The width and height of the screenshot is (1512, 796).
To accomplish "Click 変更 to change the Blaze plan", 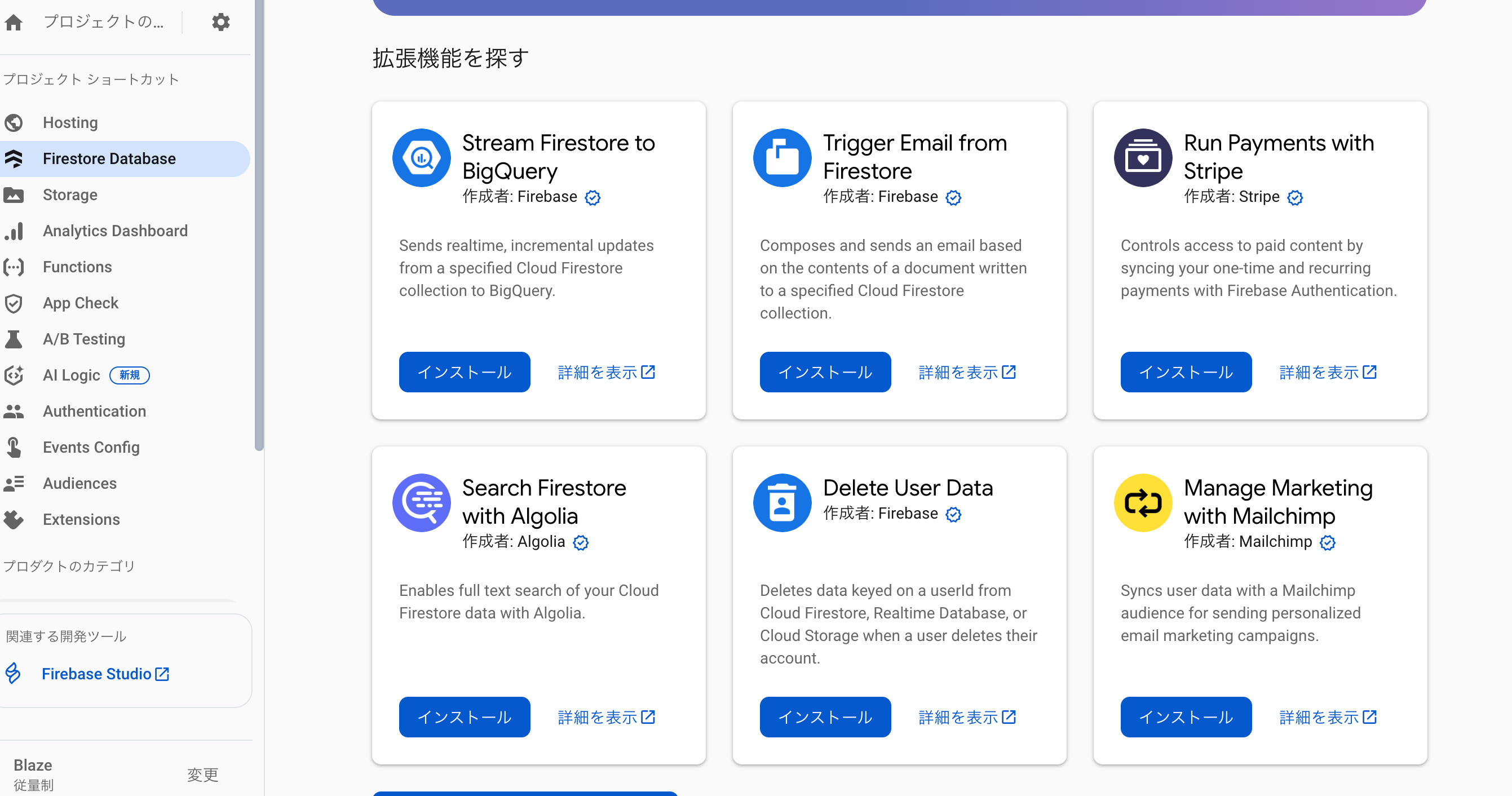I will click(x=202, y=774).
